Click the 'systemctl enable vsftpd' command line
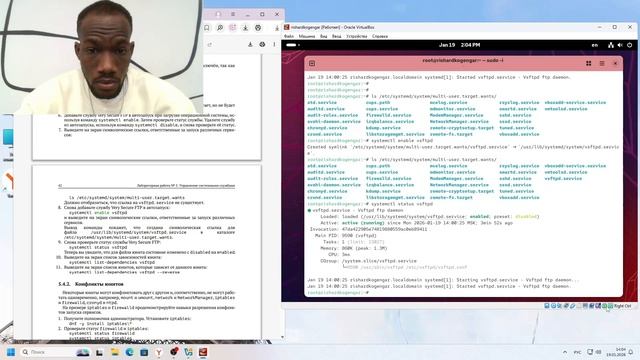The width and height of the screenshot is (640, 360). click(402, 140)
